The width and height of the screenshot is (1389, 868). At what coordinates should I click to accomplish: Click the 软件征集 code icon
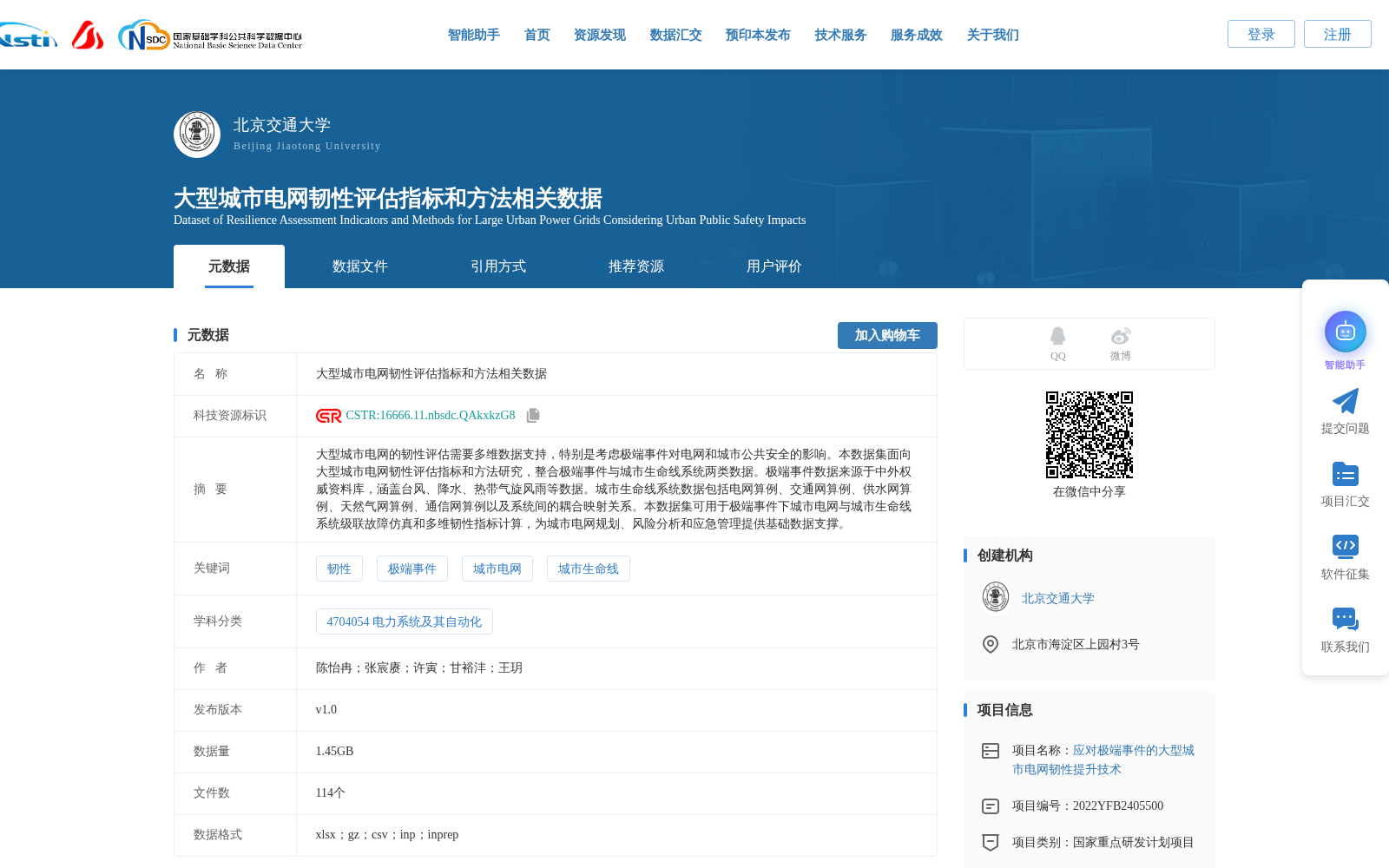(1346, 546)
